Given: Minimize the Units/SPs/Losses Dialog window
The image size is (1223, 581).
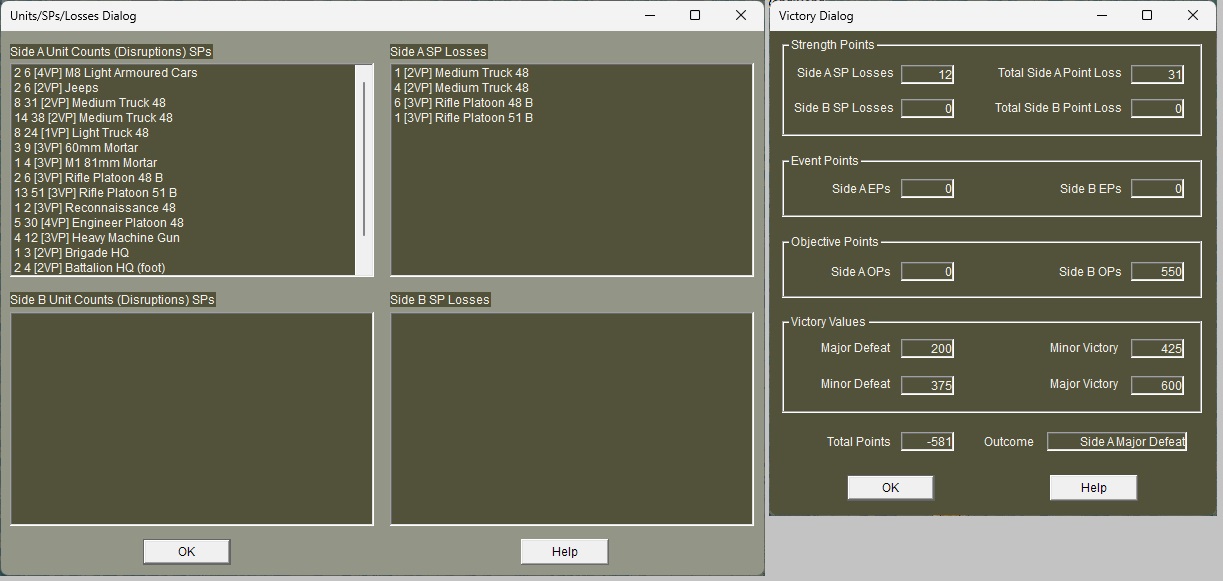Looking at the screenshot, I should [x=650, y=15].
